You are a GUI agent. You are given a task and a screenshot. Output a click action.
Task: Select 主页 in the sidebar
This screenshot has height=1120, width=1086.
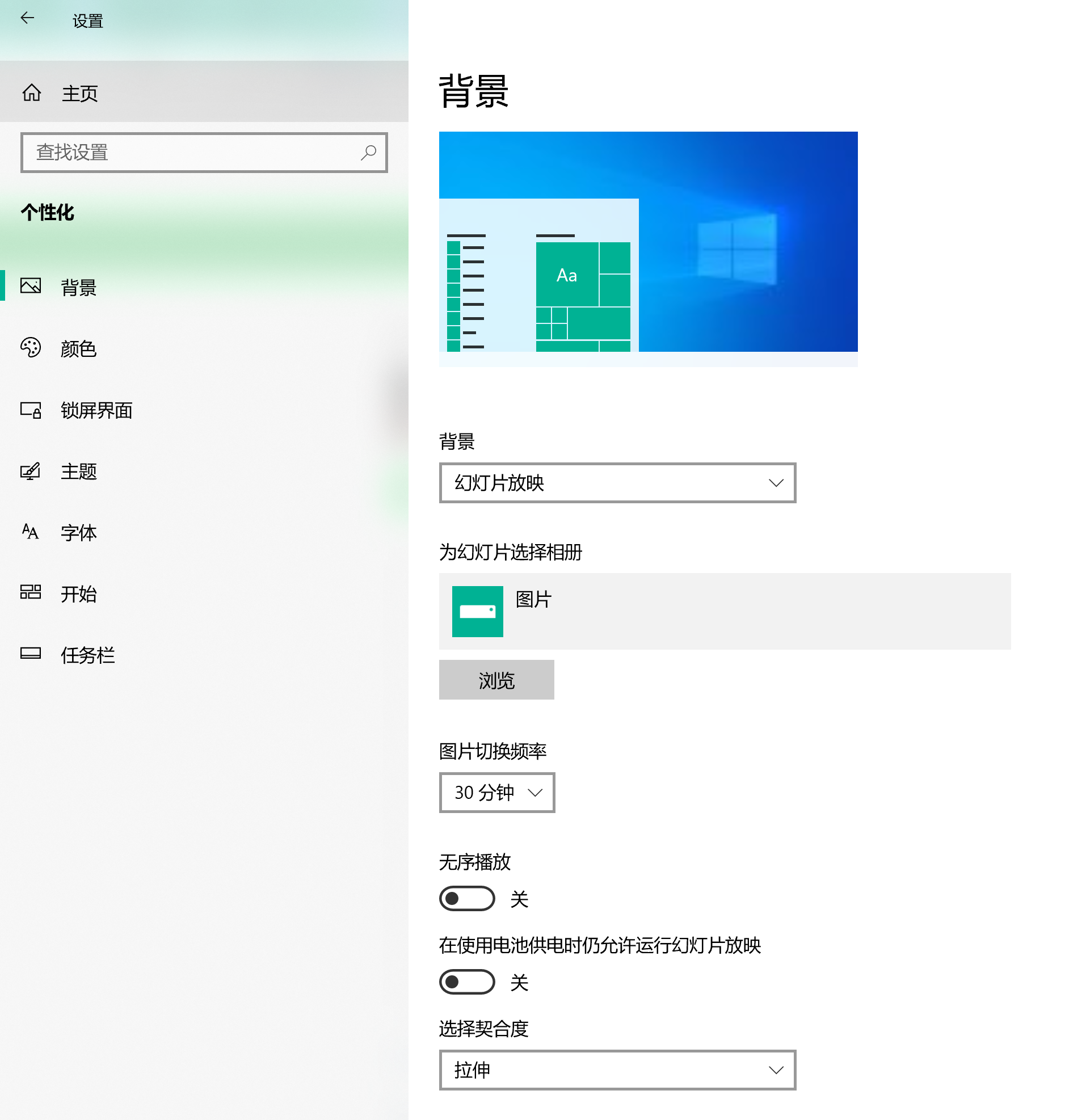point(204,92)
